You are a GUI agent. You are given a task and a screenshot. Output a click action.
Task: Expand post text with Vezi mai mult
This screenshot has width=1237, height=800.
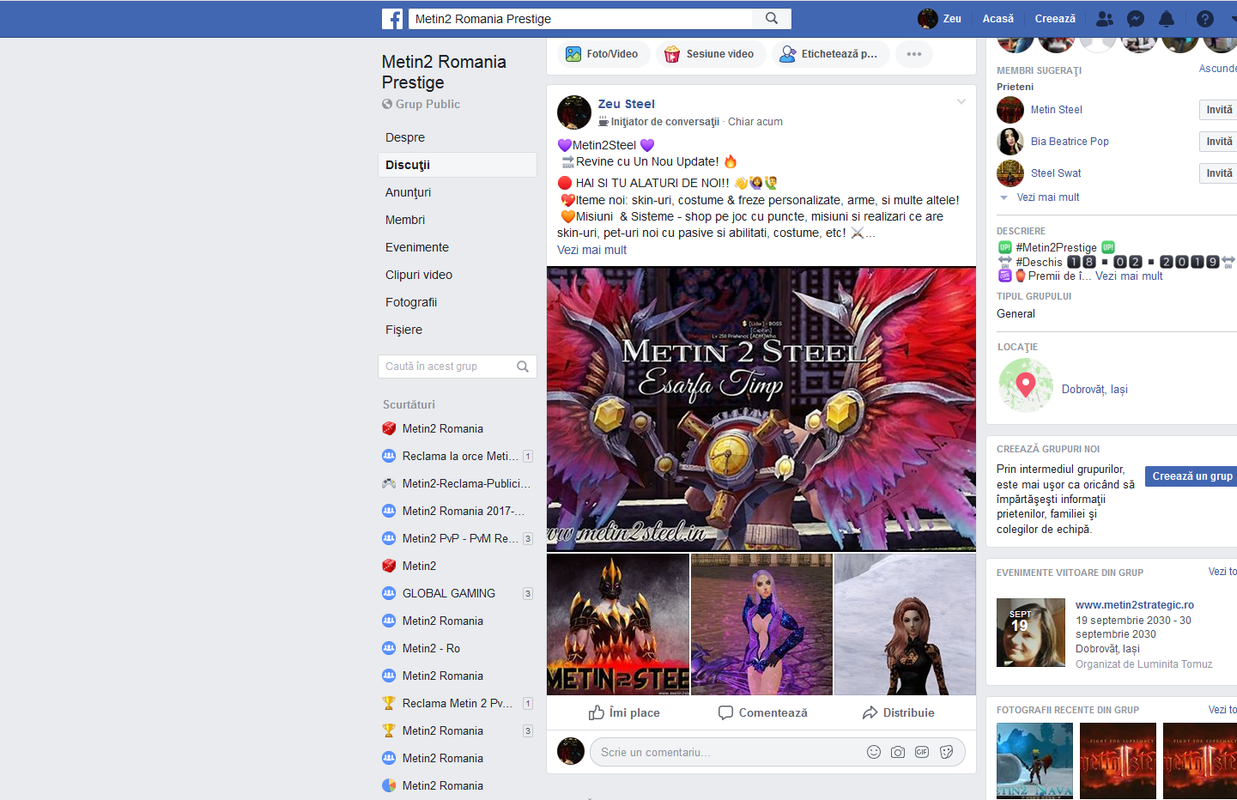592,250
